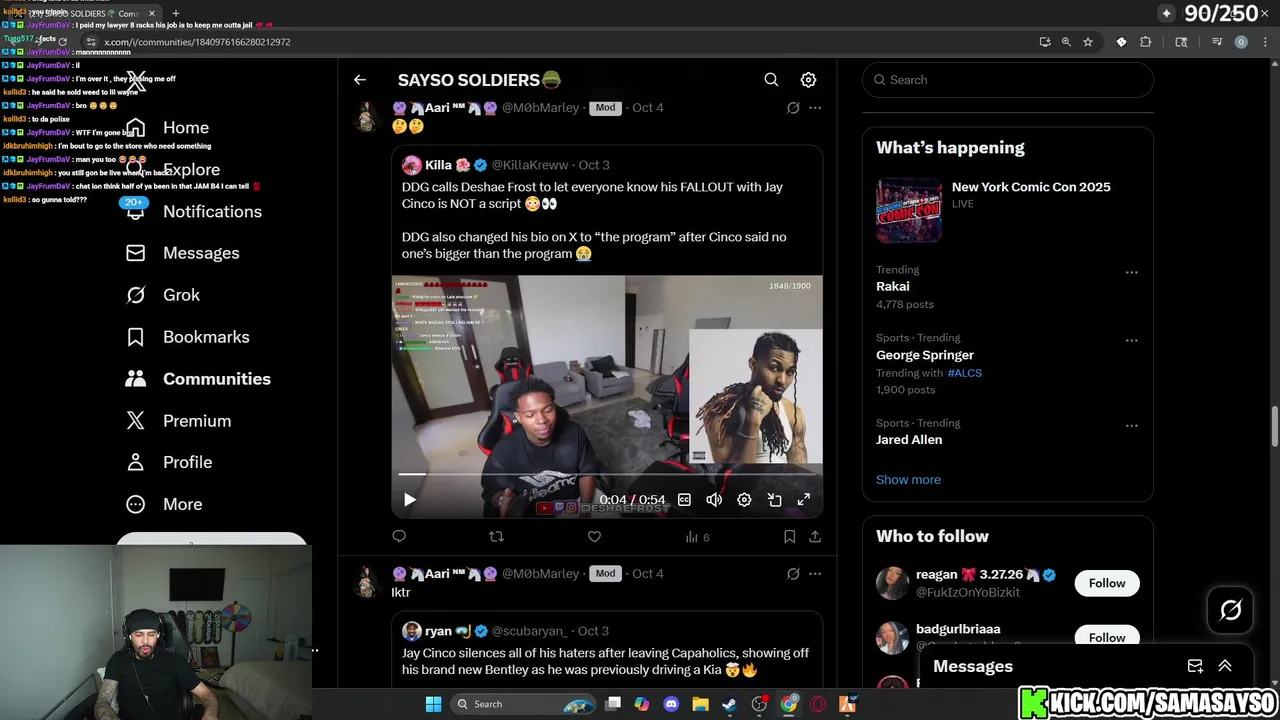The height and width of the screenshot is (720, 1280).
Task: Open Chrome three-dot menu
Action: [1264, 42]
